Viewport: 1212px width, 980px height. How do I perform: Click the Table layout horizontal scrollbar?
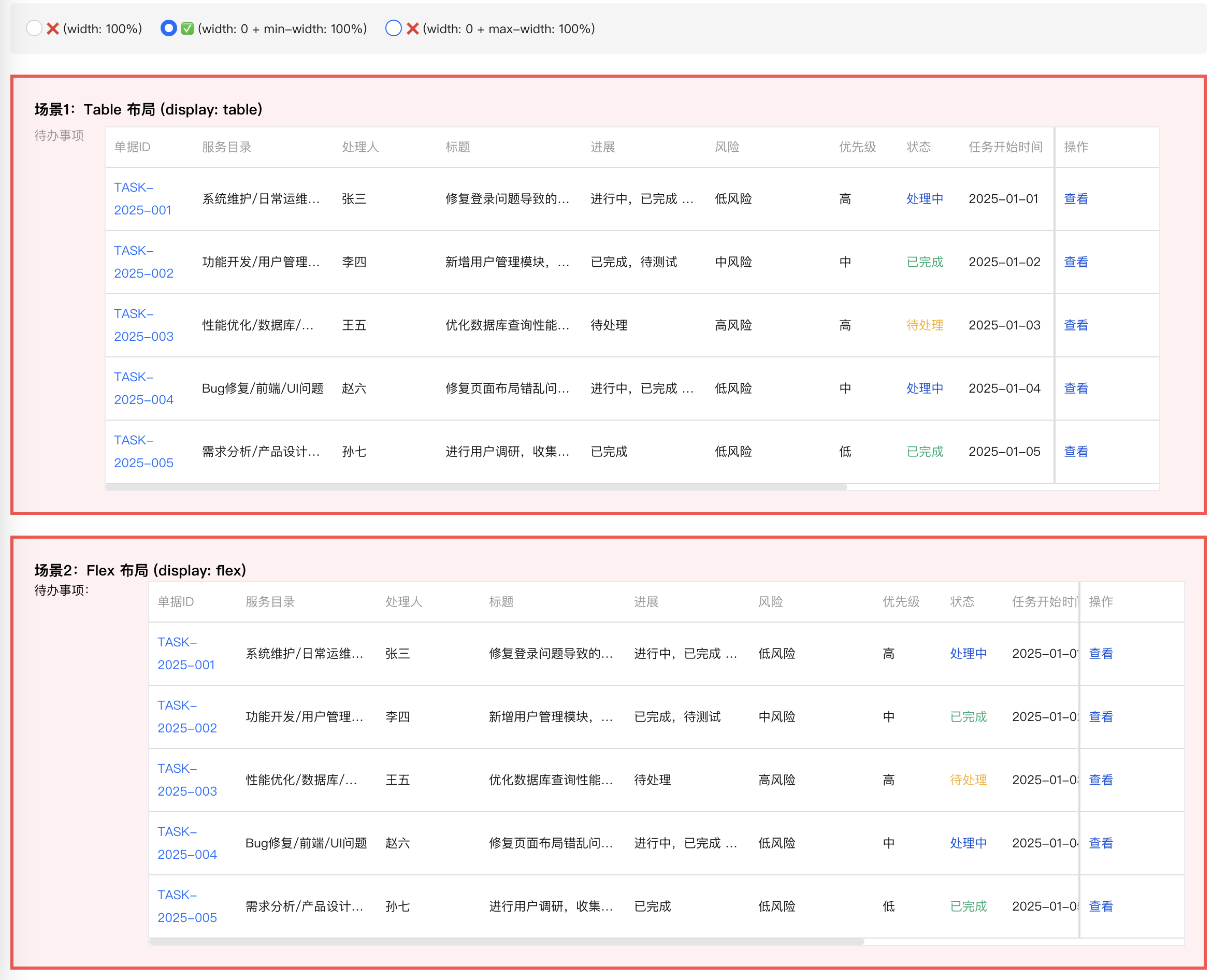pos(476,486)
